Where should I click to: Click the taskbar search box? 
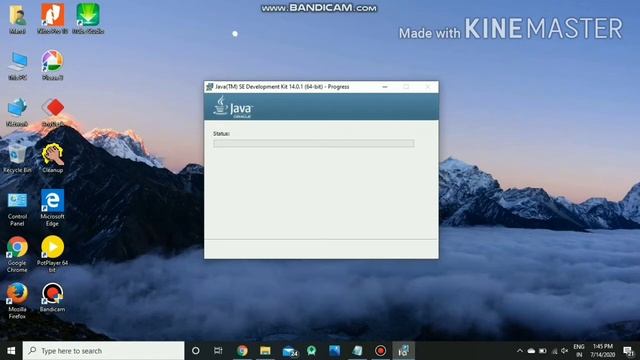pyautogui.click(x=103, y=351)
